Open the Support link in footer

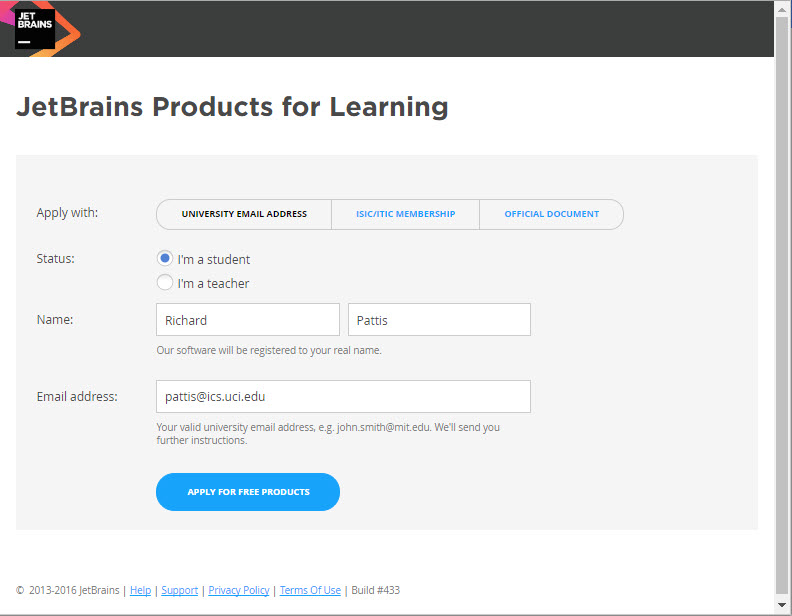180,590
